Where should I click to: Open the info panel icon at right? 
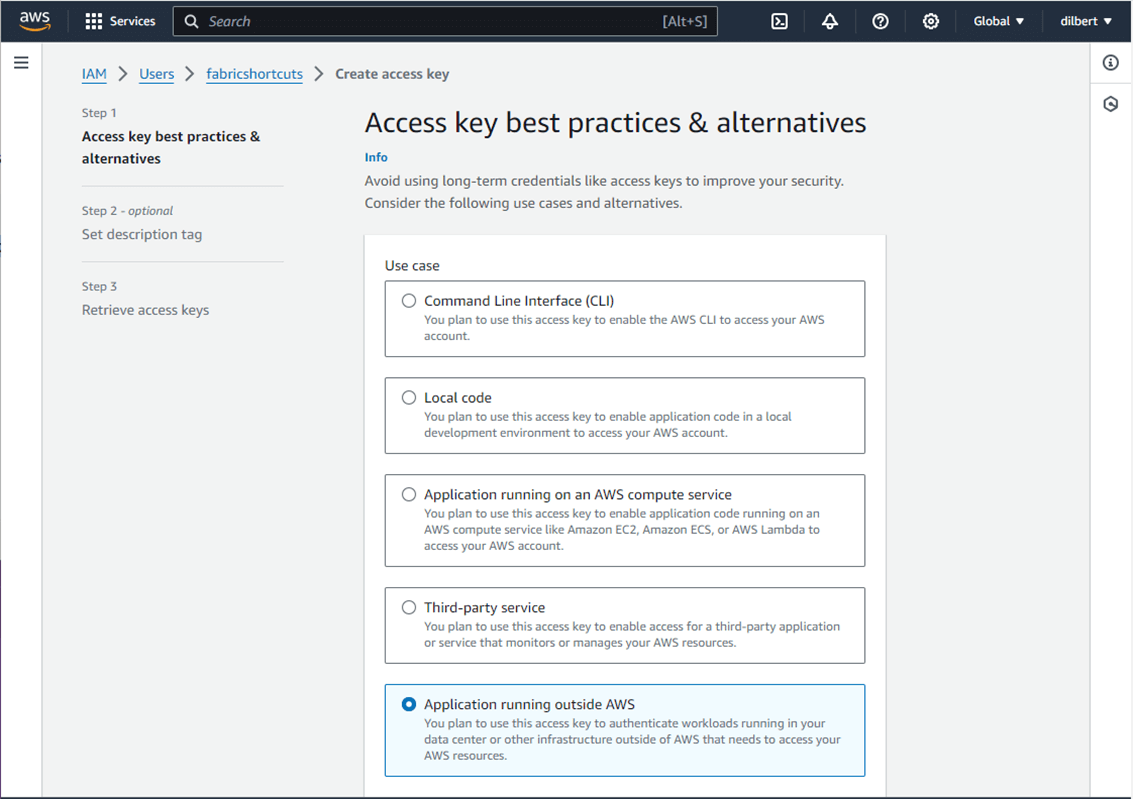(1111, 63)
